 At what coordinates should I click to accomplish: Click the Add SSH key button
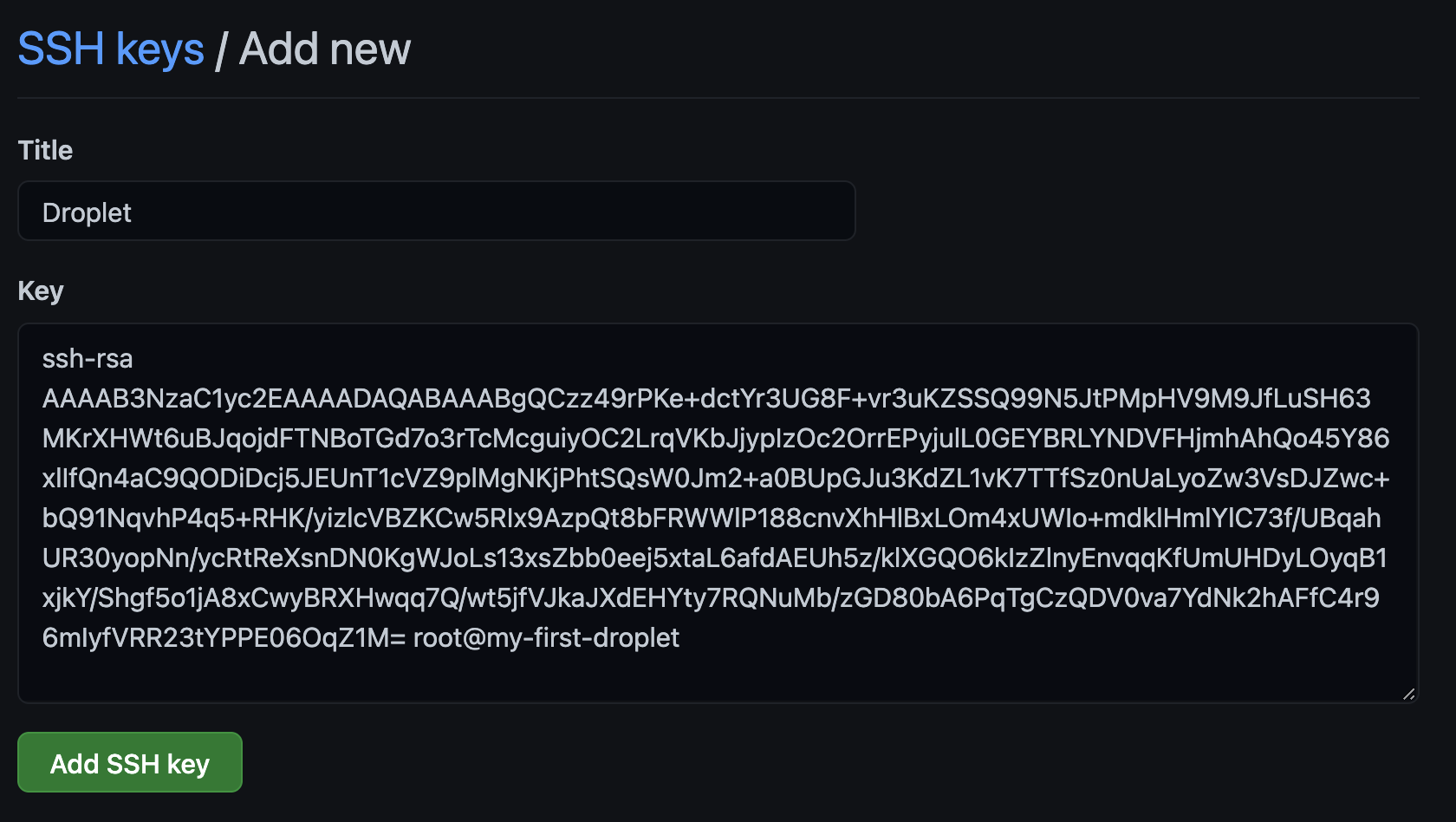[x=130, y=763]
